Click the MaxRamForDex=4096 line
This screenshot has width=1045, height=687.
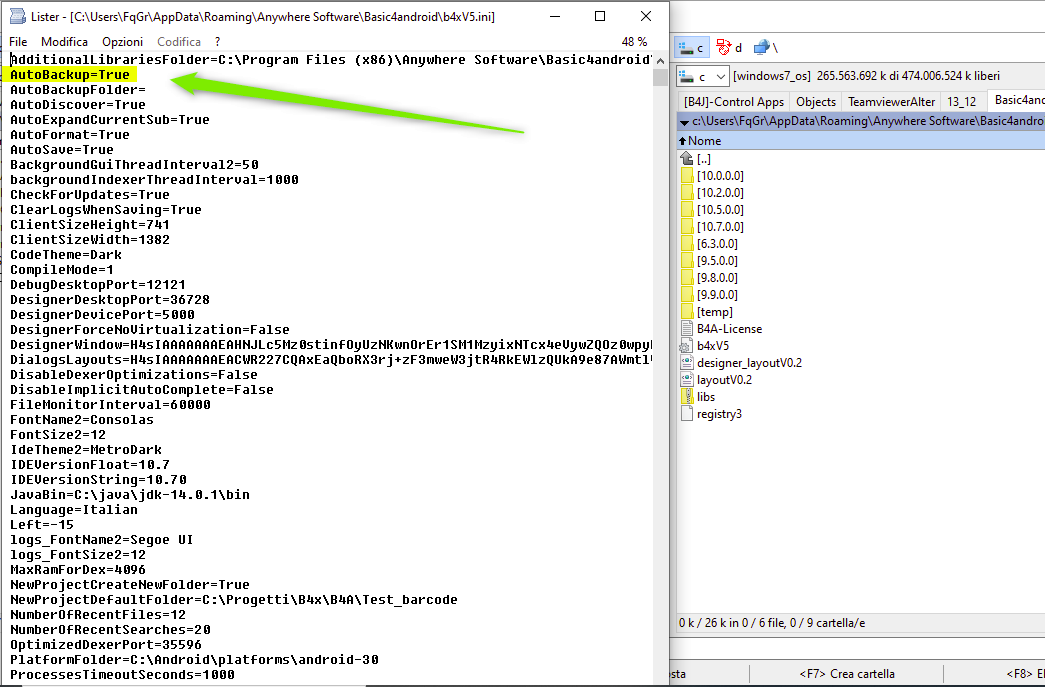click(78, 570)
